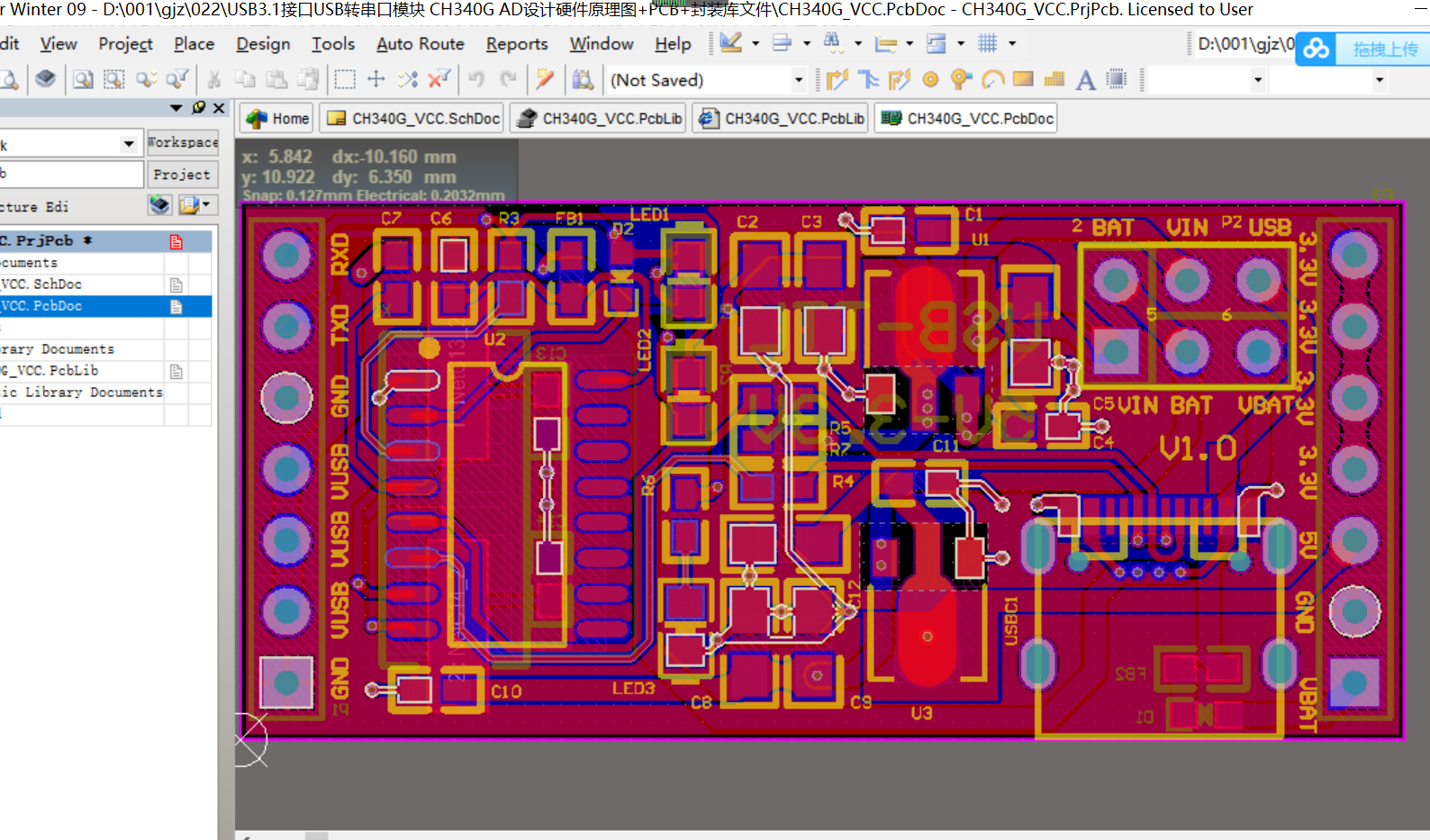This screenshot has height=840, width=1430.
Task: Click the Zoom filtered objects funnel icon
Action: 176,79
